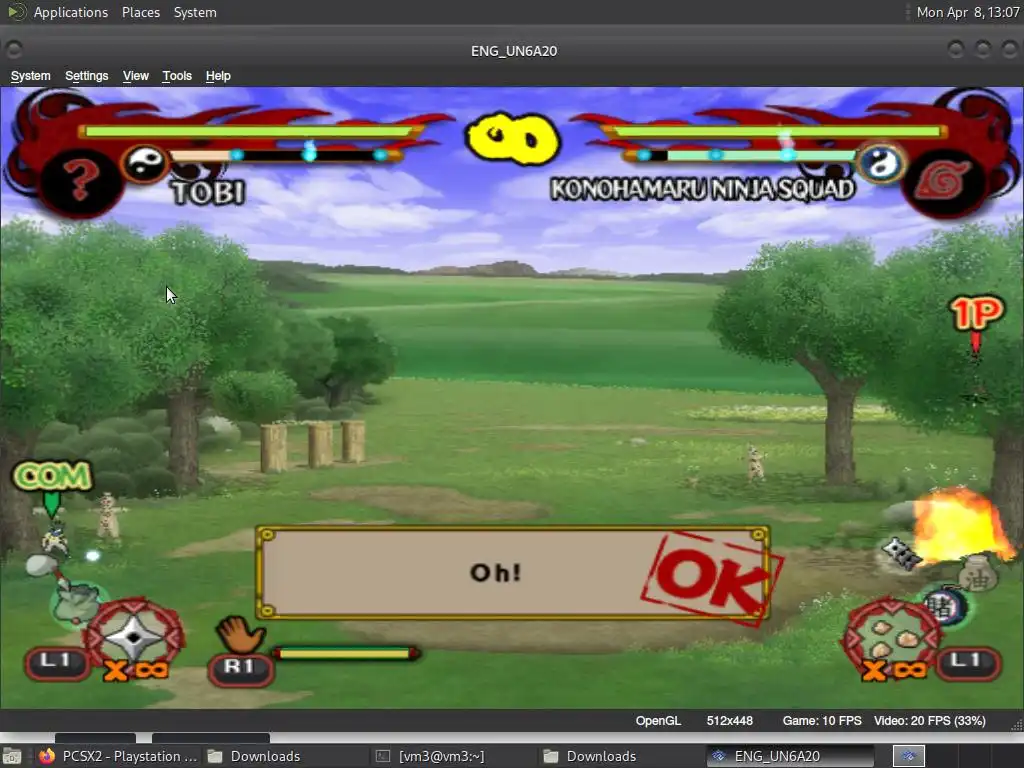Open the top panel System menu
The image size is (1024, 768).
(x=195, y=12)
